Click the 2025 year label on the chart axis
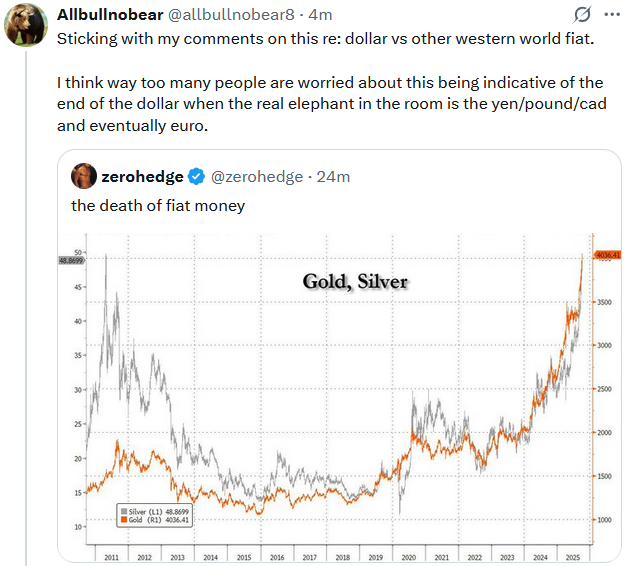 tap(573, 556)
